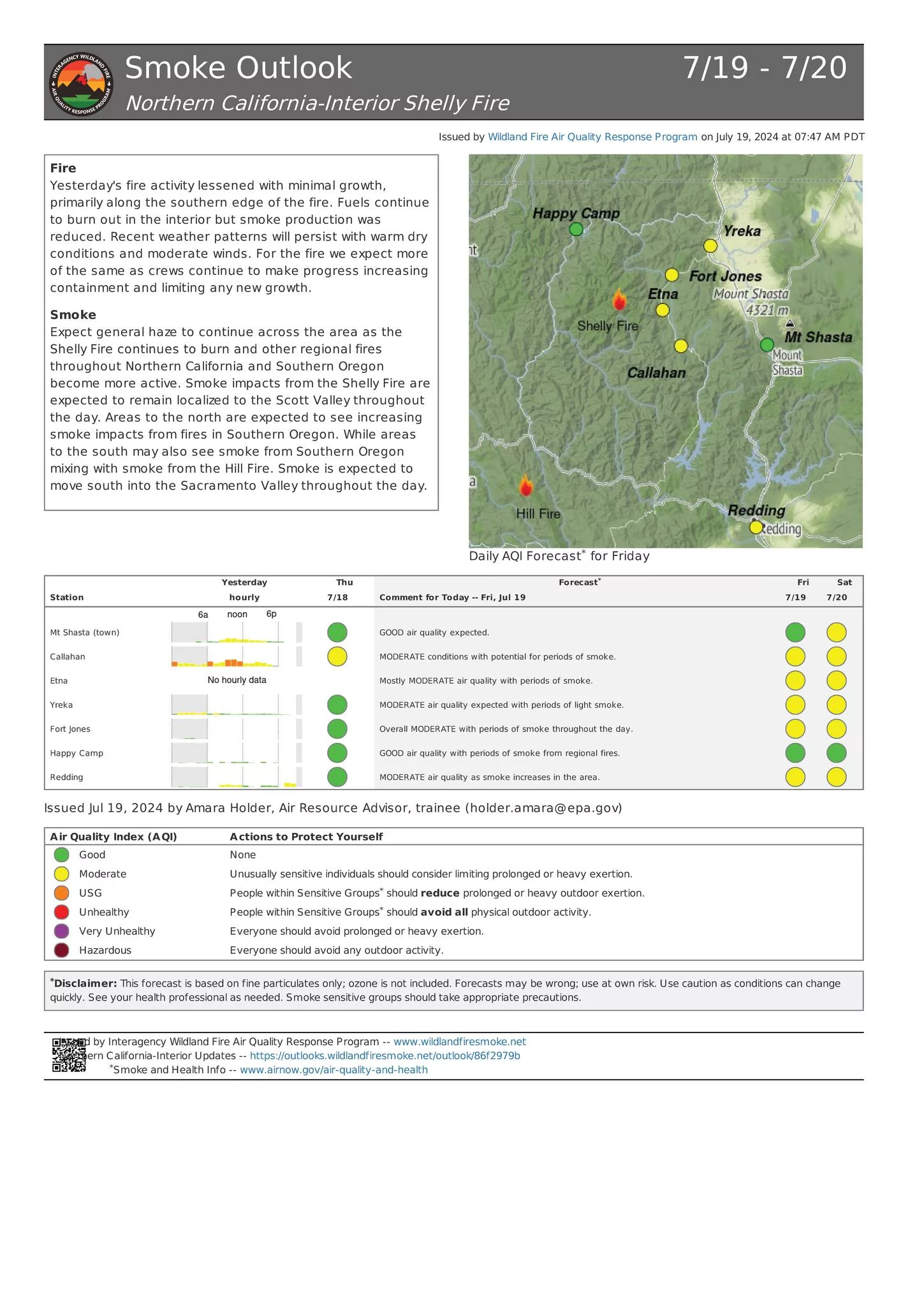The height and width of the screenshot is (1306, 924).
Task: Click the Interagency Wildland Fire program logo
Action: click(82, 84)
